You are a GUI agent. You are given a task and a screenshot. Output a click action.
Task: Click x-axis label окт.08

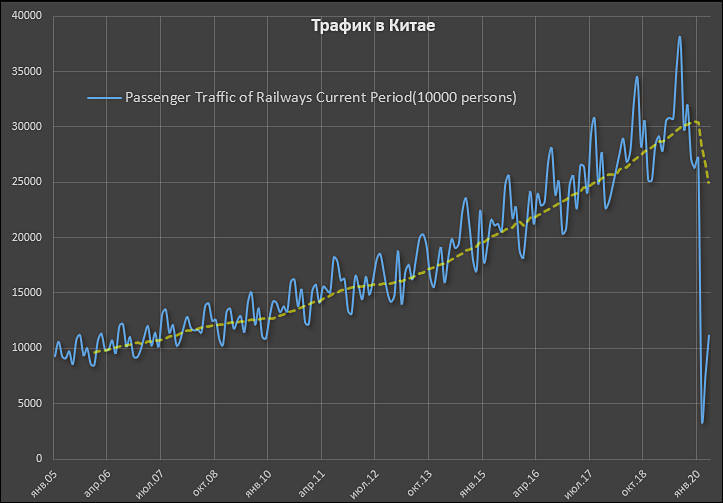tap(205, 483)
